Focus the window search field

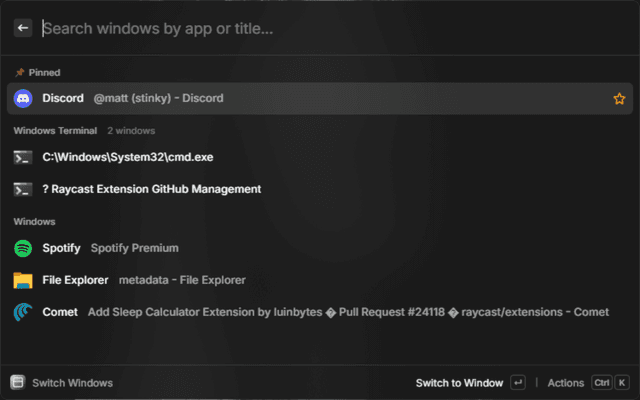300,28
